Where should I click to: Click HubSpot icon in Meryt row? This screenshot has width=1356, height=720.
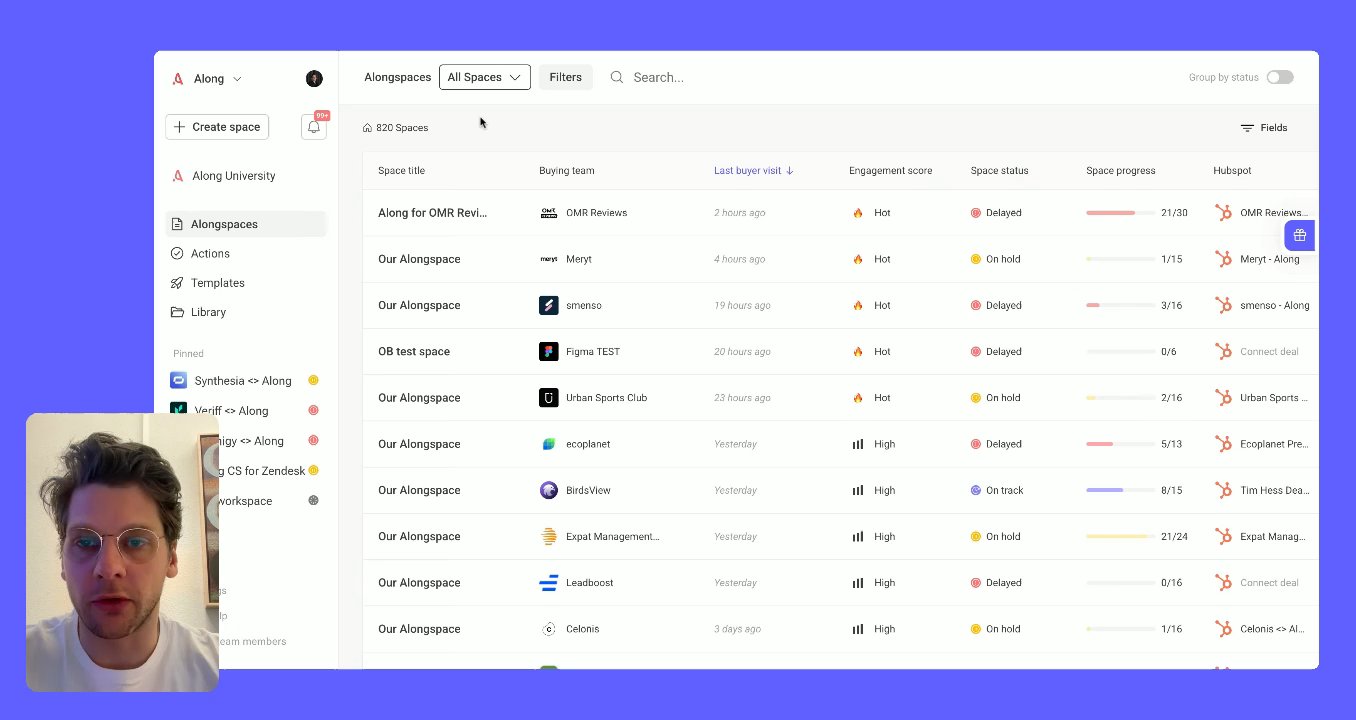pos(1222,259)
